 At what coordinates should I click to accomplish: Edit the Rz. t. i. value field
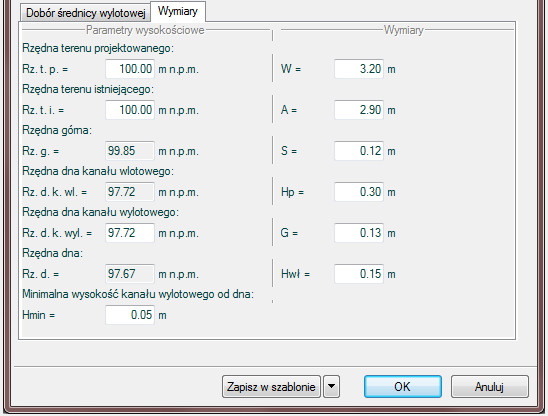click(x=130, y=110)
